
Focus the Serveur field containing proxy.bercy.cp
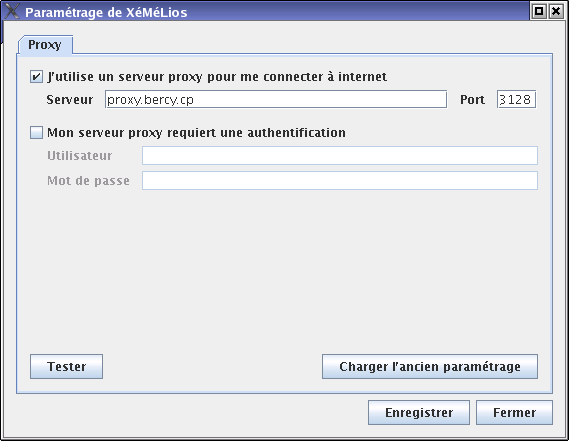click(x=276, y=99)
